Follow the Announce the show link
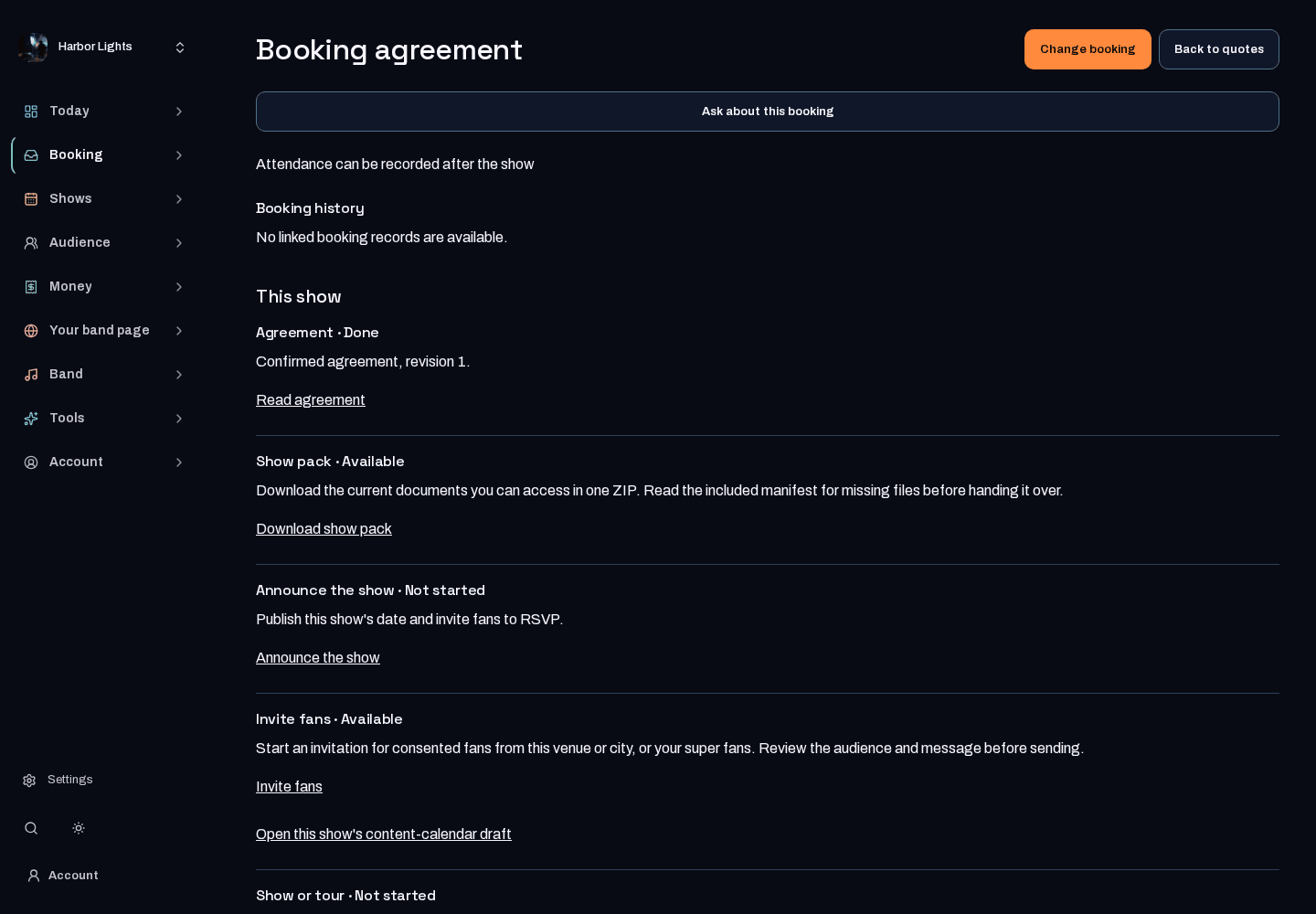1316x914 pixels. coord(318,658)
